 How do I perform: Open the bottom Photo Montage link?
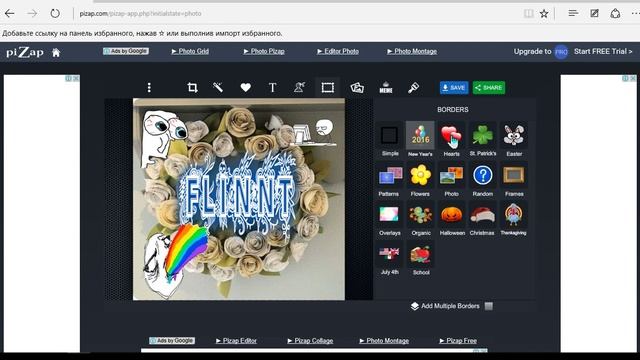(384, 340)
